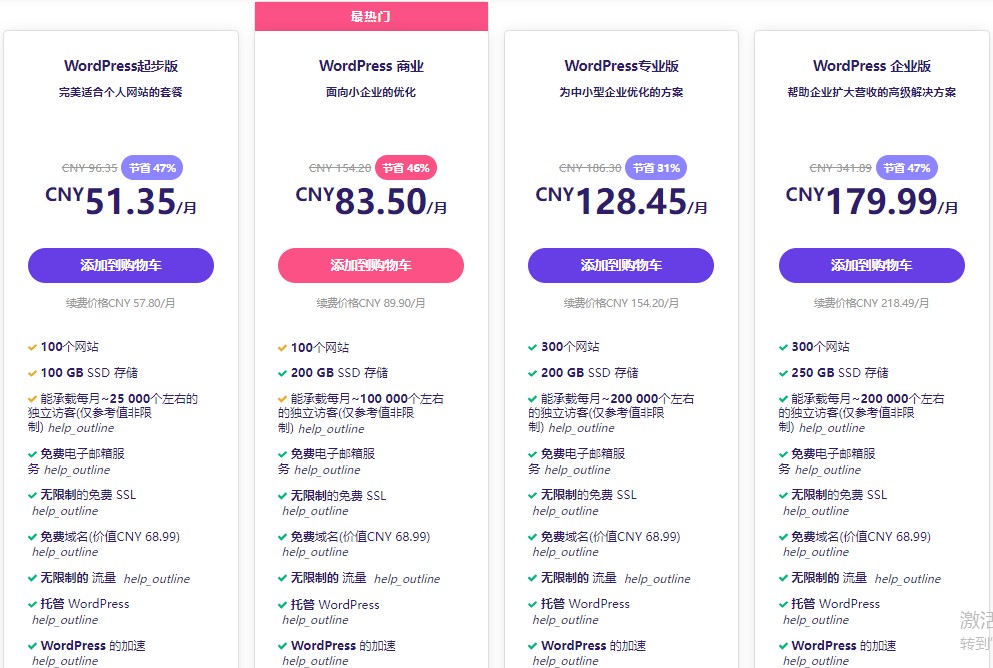The image size is (993, 668).
Task: Click help icon after 免费电子邮箱服务 in 起步版
Action: click(x=76, y=470)
